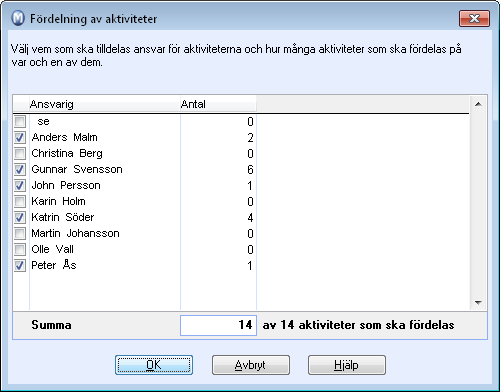Uncheck the Anders Malm checkbox

[x=20, y=137]
